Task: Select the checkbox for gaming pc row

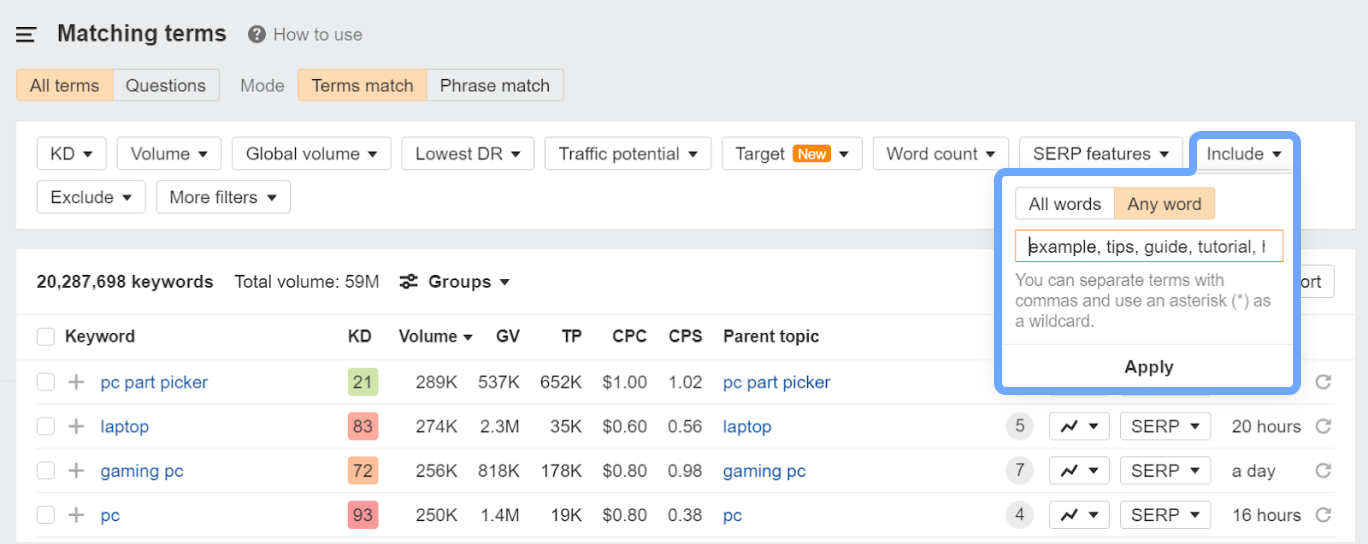Action: (x=46, y=471)
